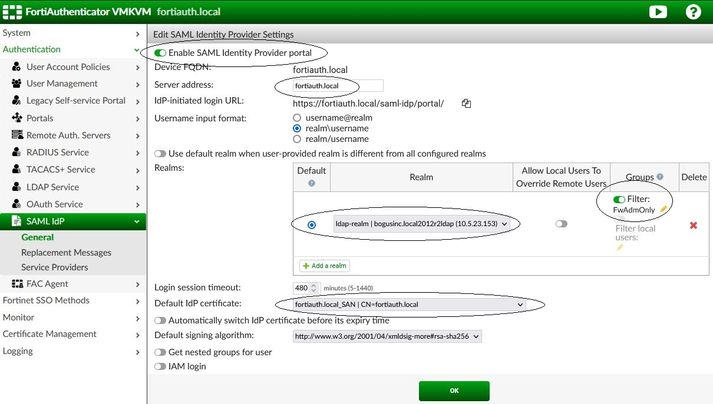Click the LDAP Service icon
The height and width of the screenshot is (404, 713).
point(16,187)
